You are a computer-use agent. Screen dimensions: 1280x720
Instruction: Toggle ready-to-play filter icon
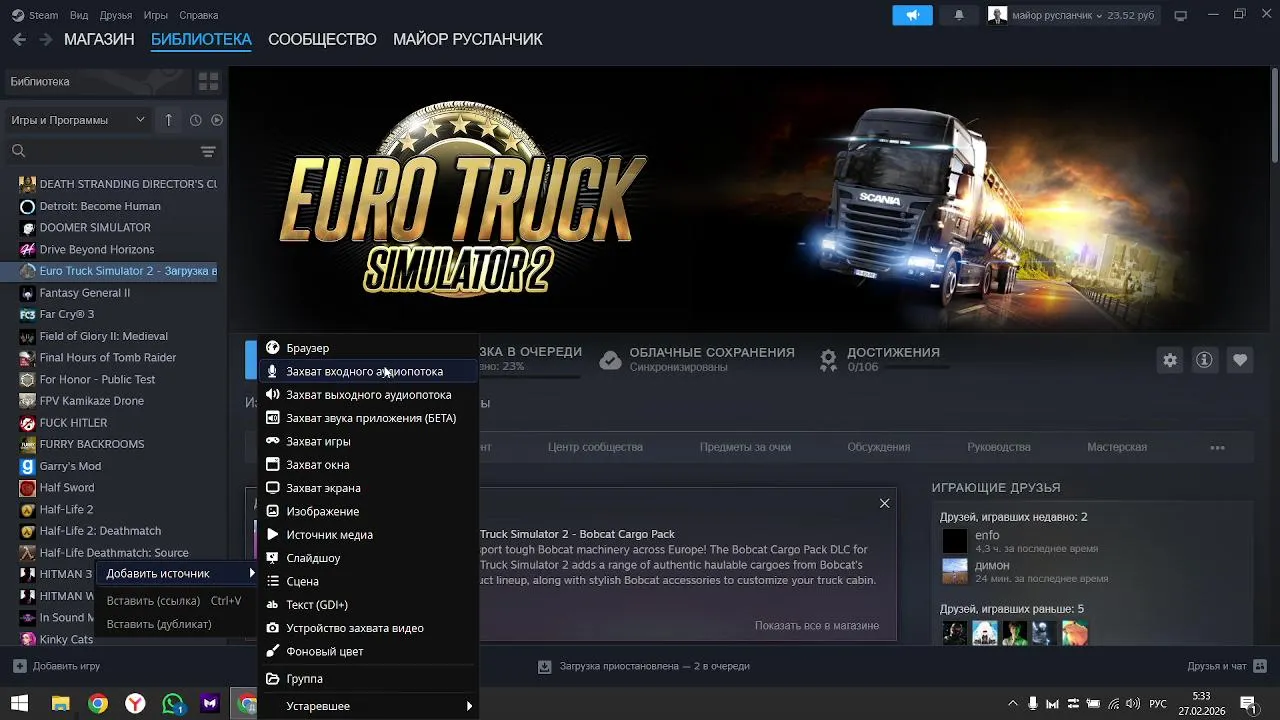pyautogui.click(x=216, y=120)
